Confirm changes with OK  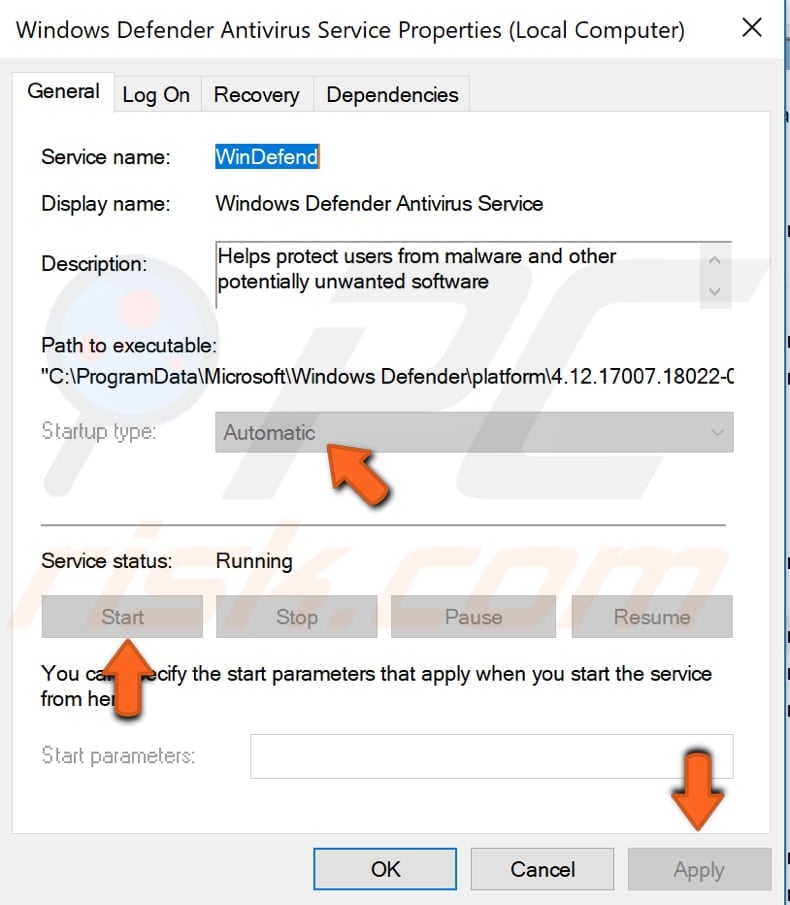384,868
